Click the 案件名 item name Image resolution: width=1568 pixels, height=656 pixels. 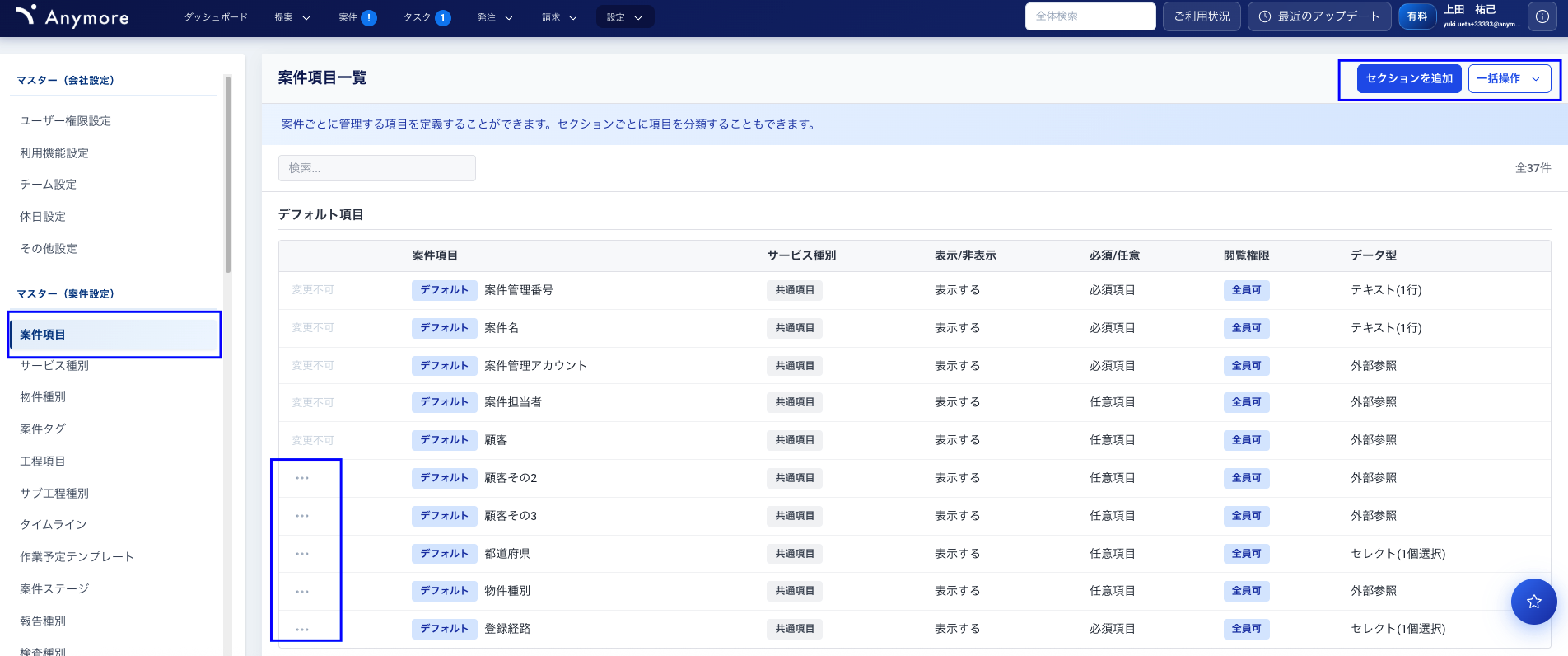502,328
